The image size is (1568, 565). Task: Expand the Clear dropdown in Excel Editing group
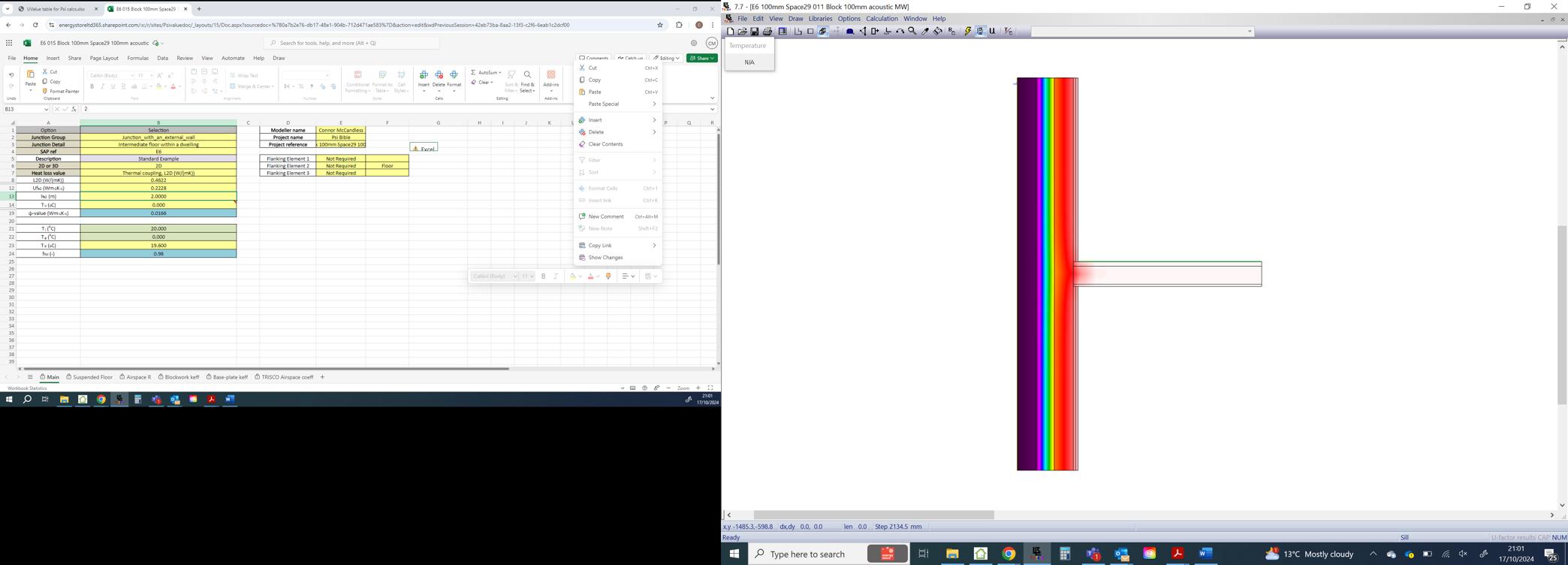pyautogui.click(x=492, y=83)
